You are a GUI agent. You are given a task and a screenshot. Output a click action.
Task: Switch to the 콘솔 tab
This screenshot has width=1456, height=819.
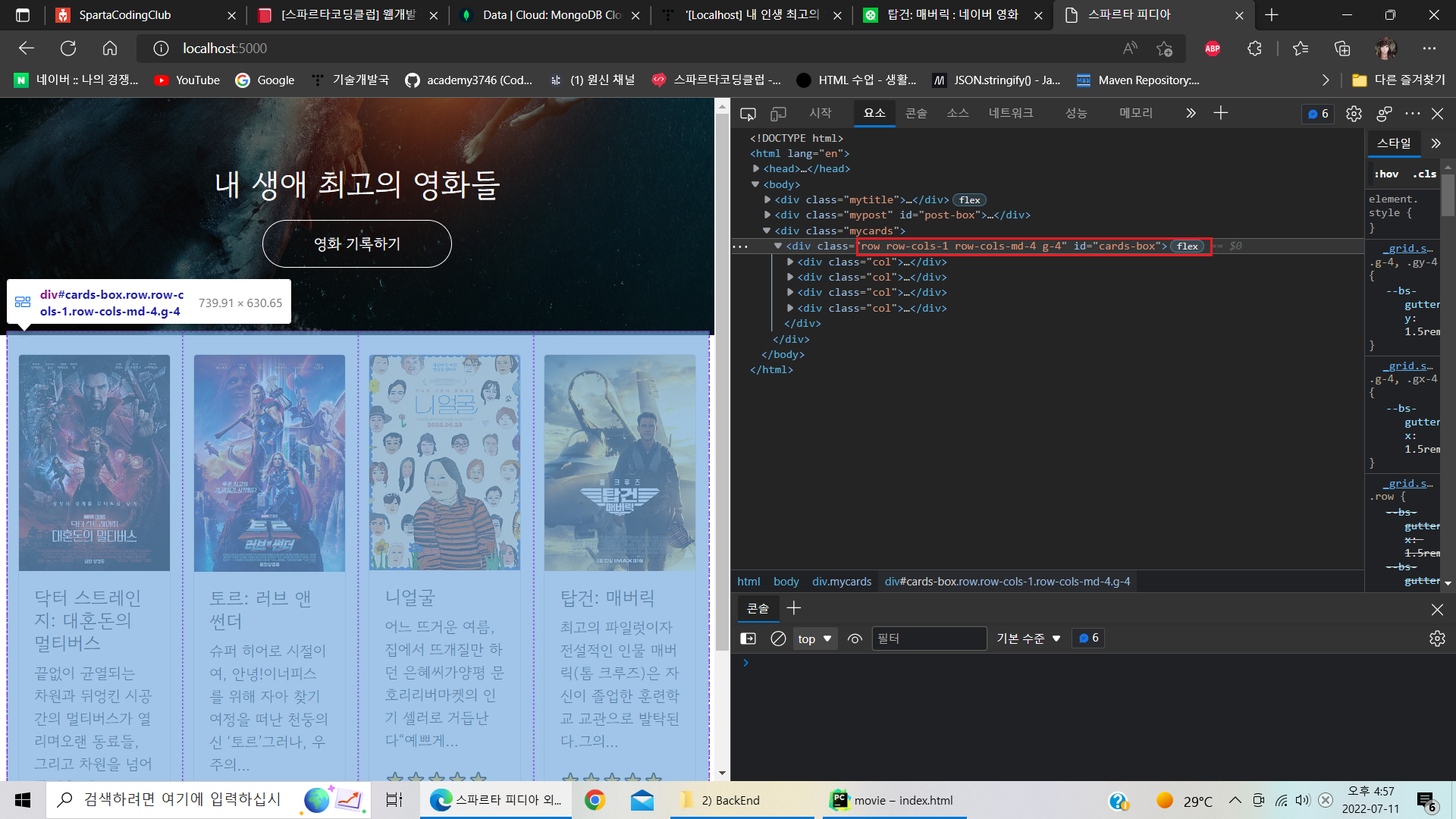(x=915, y=113)
